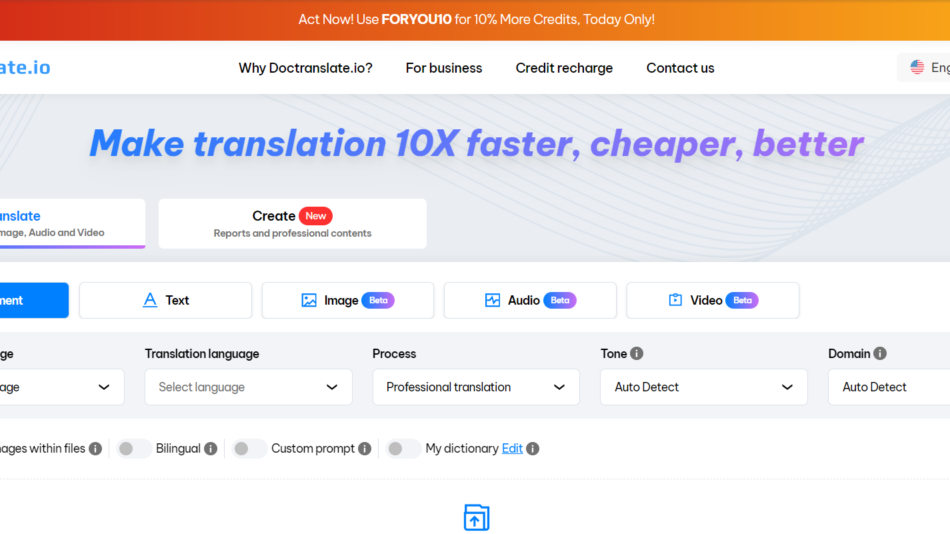Click the Video tab clip icon
This screenshot has height=534, width=950.
point(675,300)
